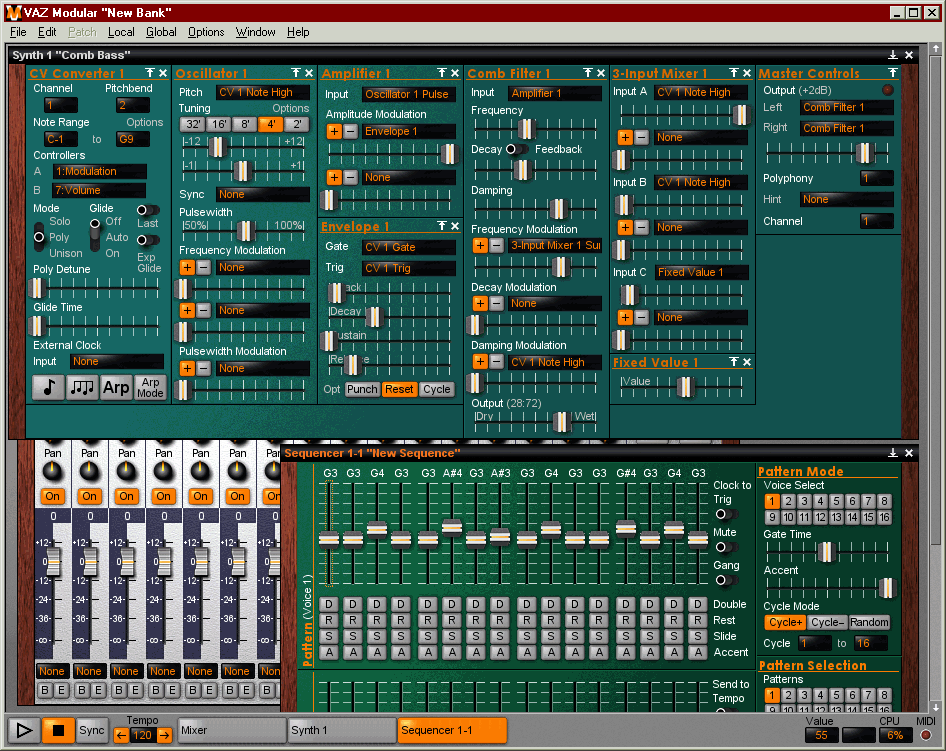Collapse the Oscillator 1 module via its bar-arrow icon
Viewport: 946px width, 751px height.
click(x=296, y=73)
